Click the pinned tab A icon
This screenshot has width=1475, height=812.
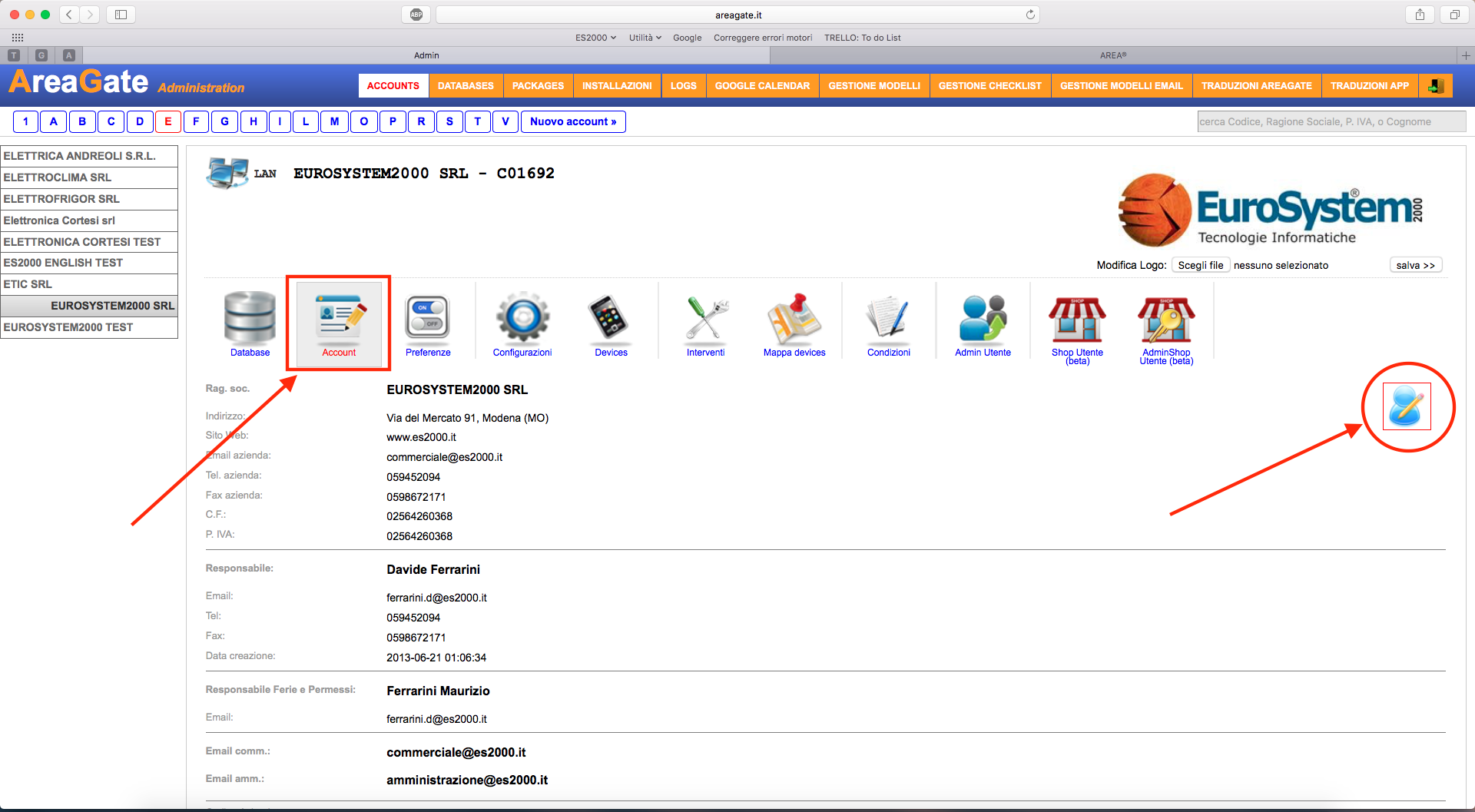[x=69, y=55]
